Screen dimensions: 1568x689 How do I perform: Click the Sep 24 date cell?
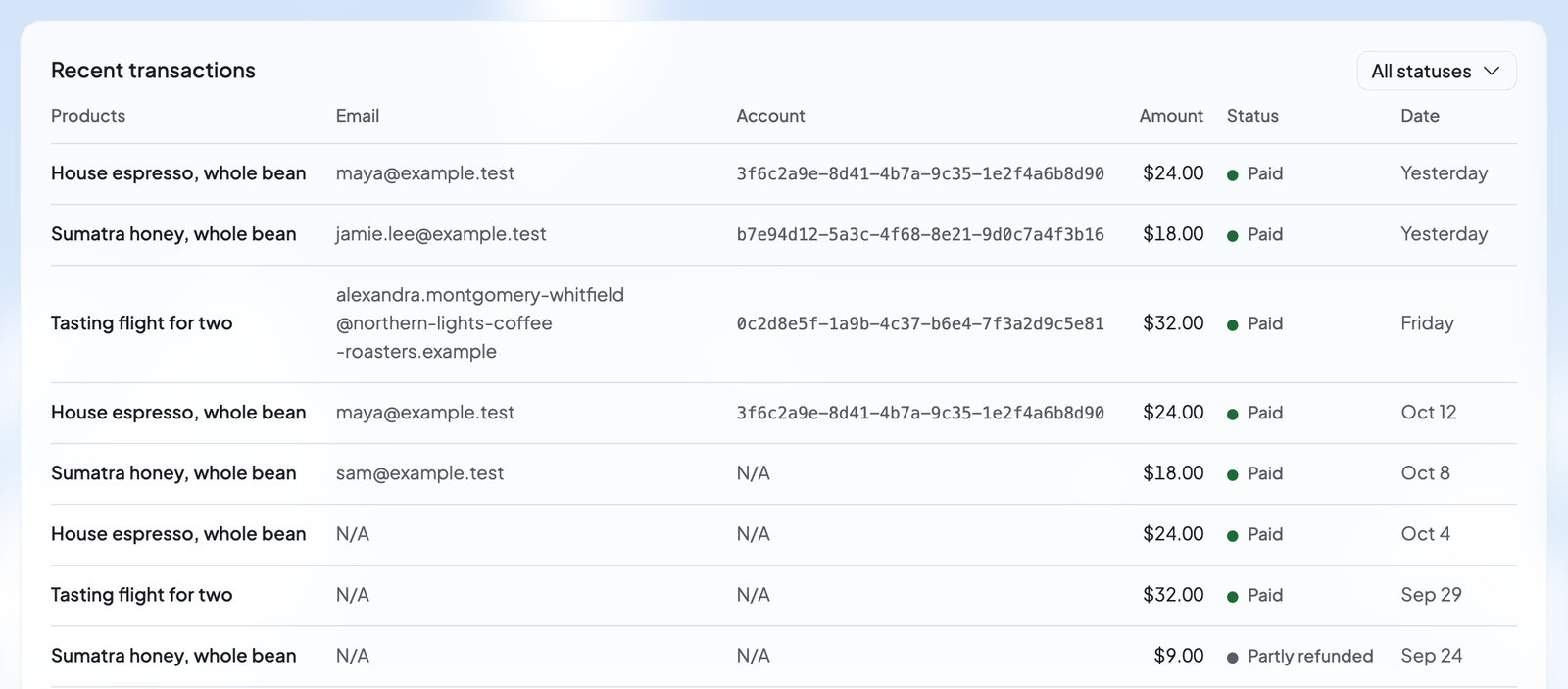(1431, 656)
